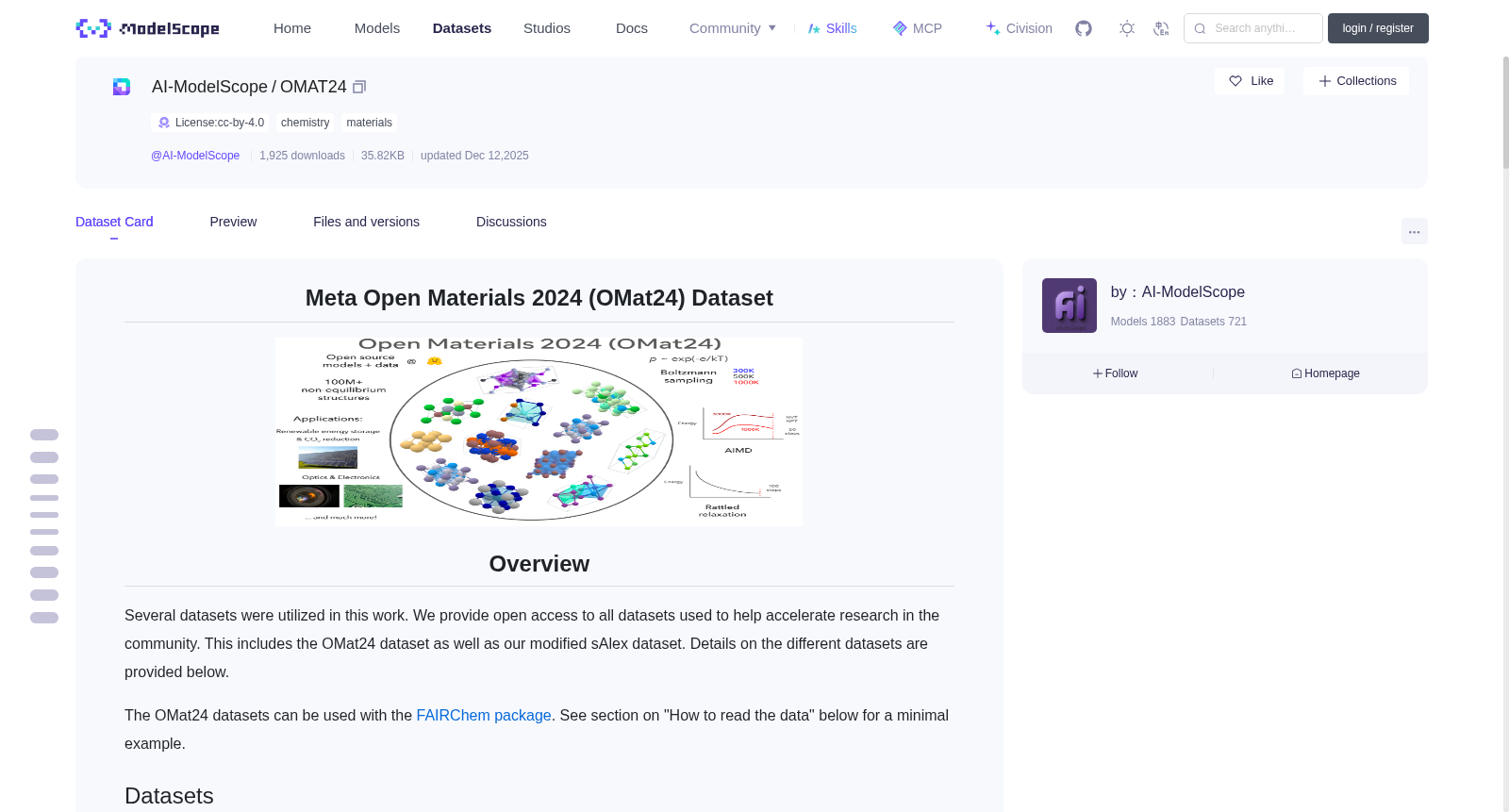Switch language with the translate icon
Viewport: 1509px width, 812px height.
point(1161,28)
